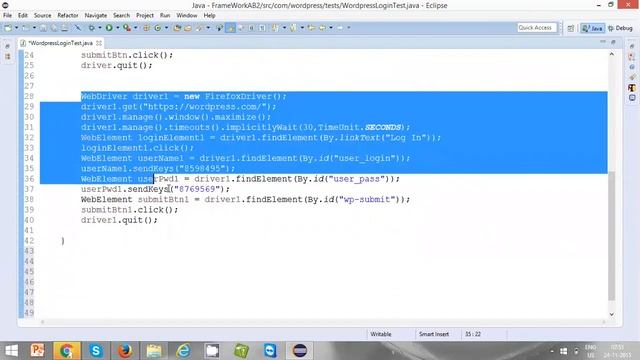
Task: Open the Windows Start button
Action: click(x=11, y=351)
